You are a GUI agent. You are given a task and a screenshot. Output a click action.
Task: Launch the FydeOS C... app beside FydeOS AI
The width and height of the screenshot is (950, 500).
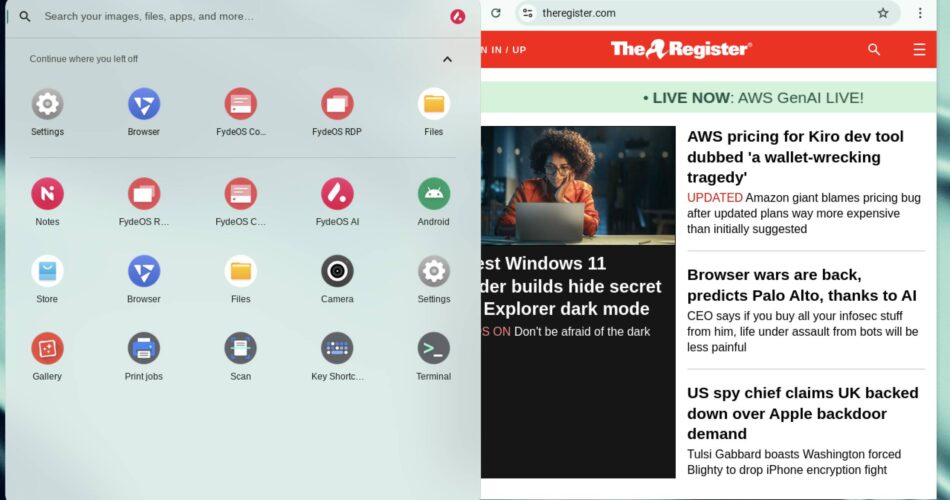pos(241,194)
